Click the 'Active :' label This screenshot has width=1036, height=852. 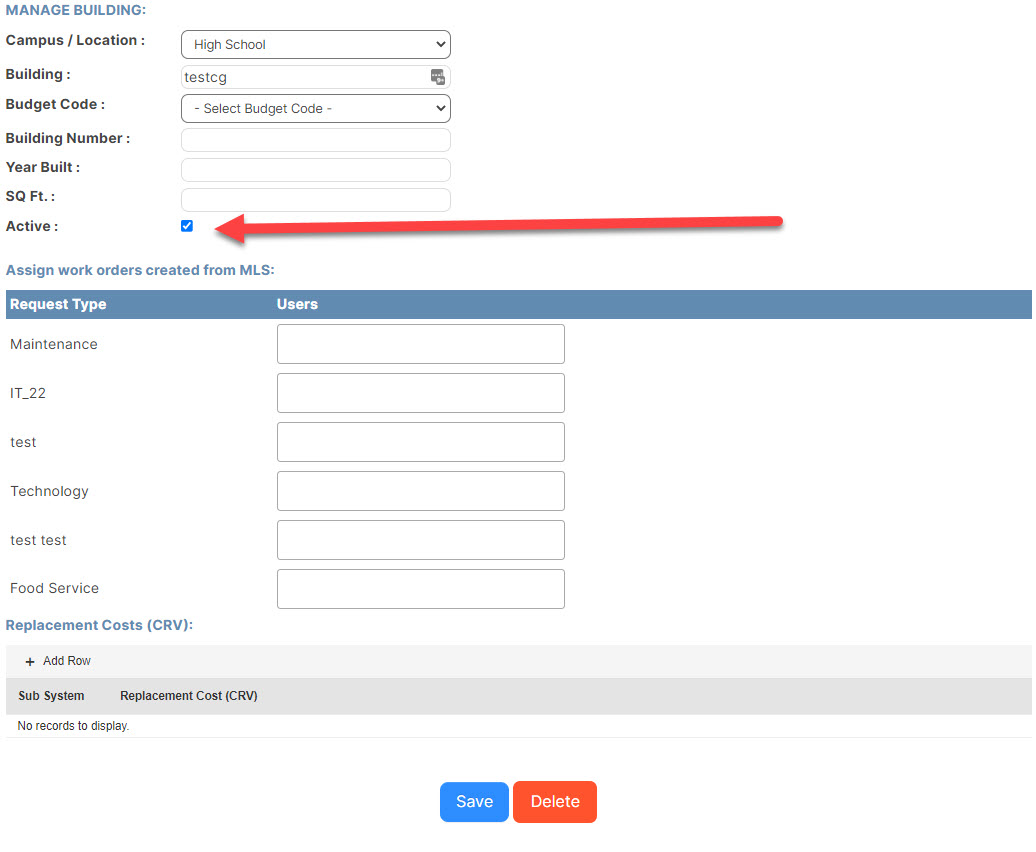tap(32, 226)
